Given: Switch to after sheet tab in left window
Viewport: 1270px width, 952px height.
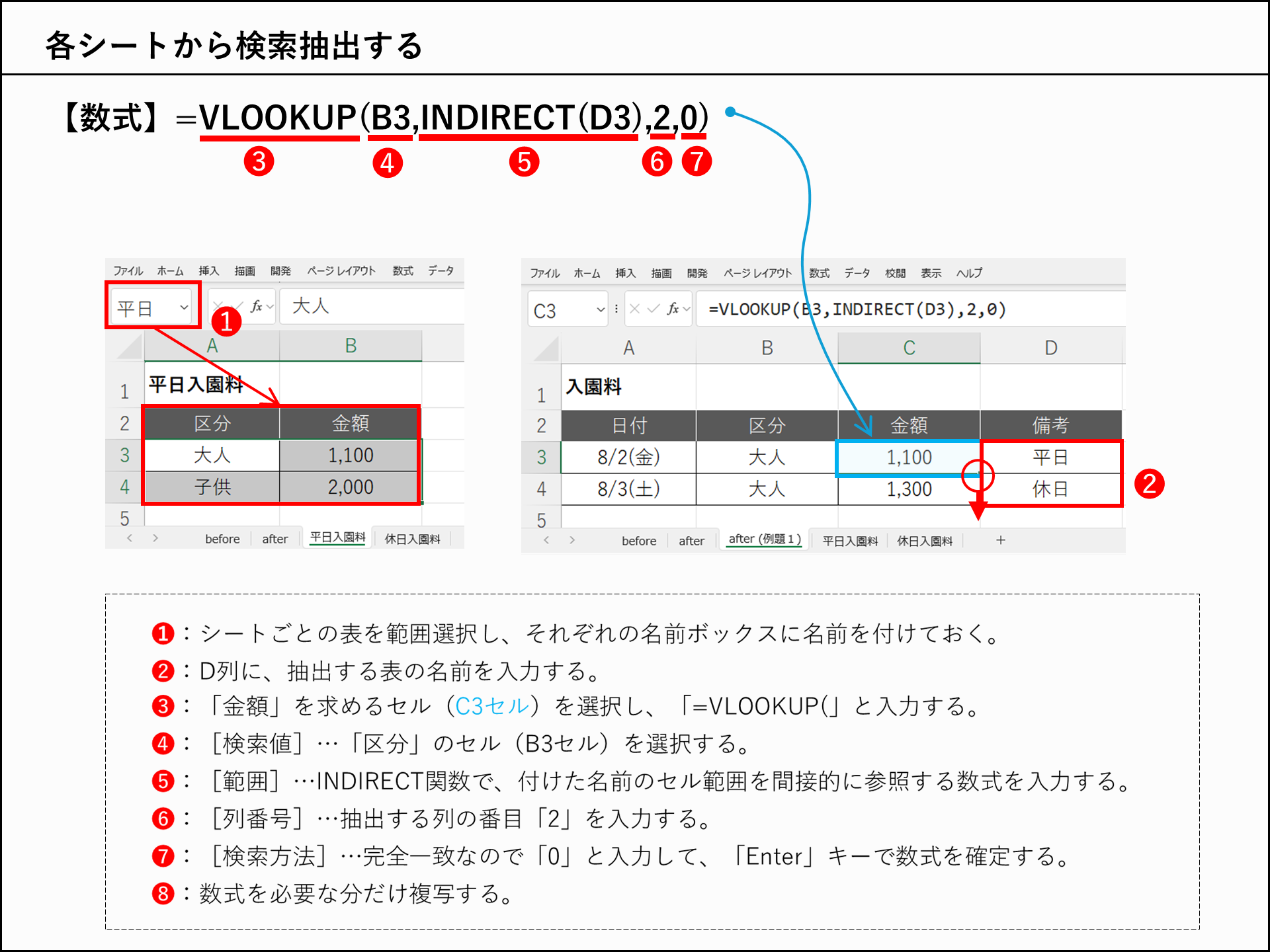Looking at the screenshot, I should 275,539.
